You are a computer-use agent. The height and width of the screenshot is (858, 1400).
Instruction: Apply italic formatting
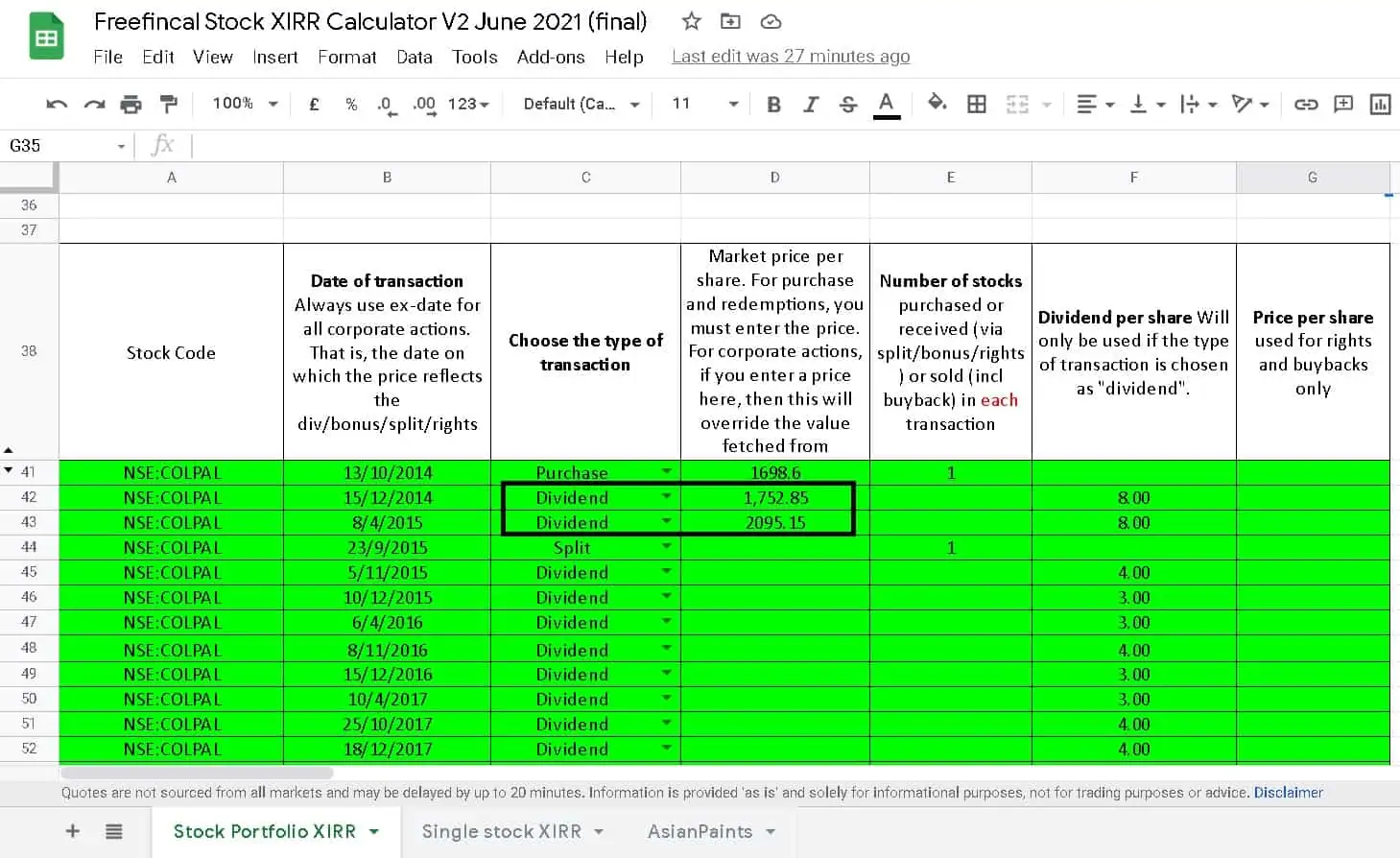(x=811, y=104)
